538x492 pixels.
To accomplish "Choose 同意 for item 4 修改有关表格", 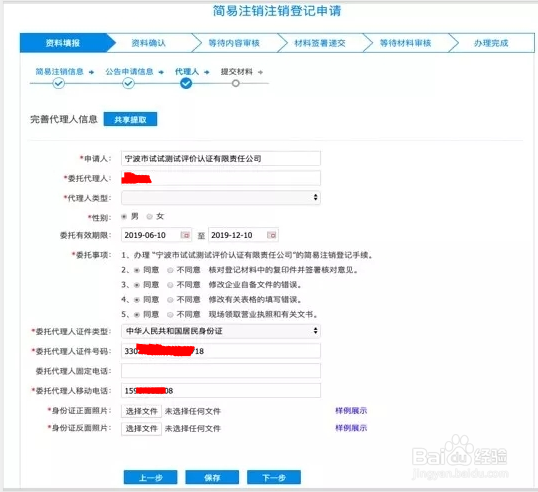I will [137, 300].
